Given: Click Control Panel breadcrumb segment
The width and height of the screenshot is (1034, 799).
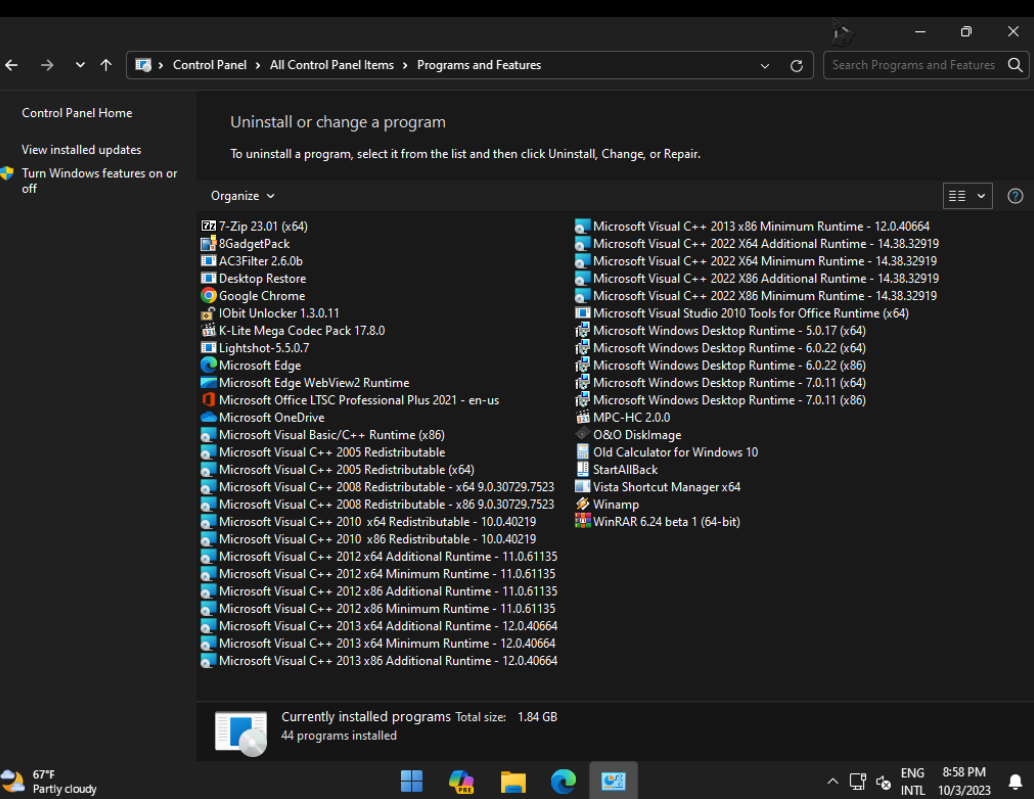Looking at the screenshot, I should [210, 65].
